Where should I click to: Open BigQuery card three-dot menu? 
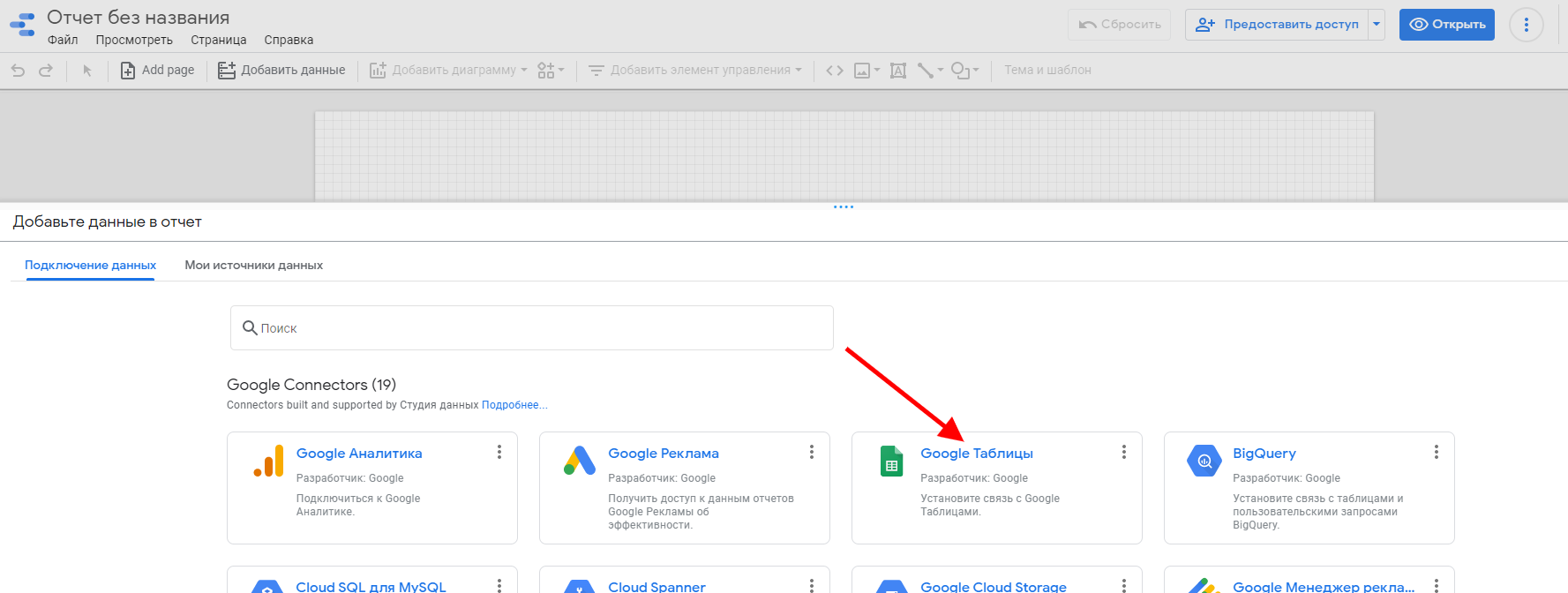click(x=1437, y=452)
